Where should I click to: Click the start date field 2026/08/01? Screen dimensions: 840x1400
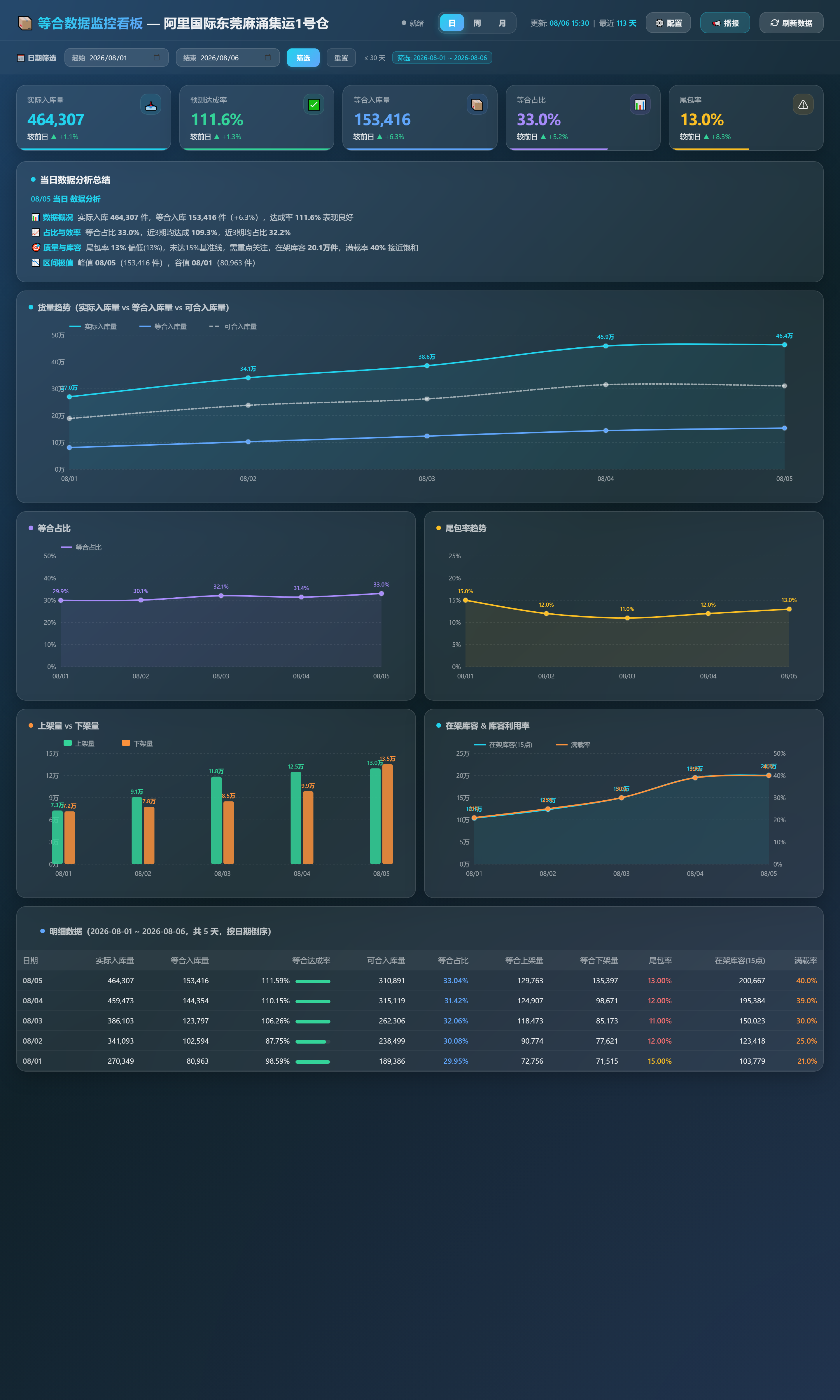tap(117, 58)
